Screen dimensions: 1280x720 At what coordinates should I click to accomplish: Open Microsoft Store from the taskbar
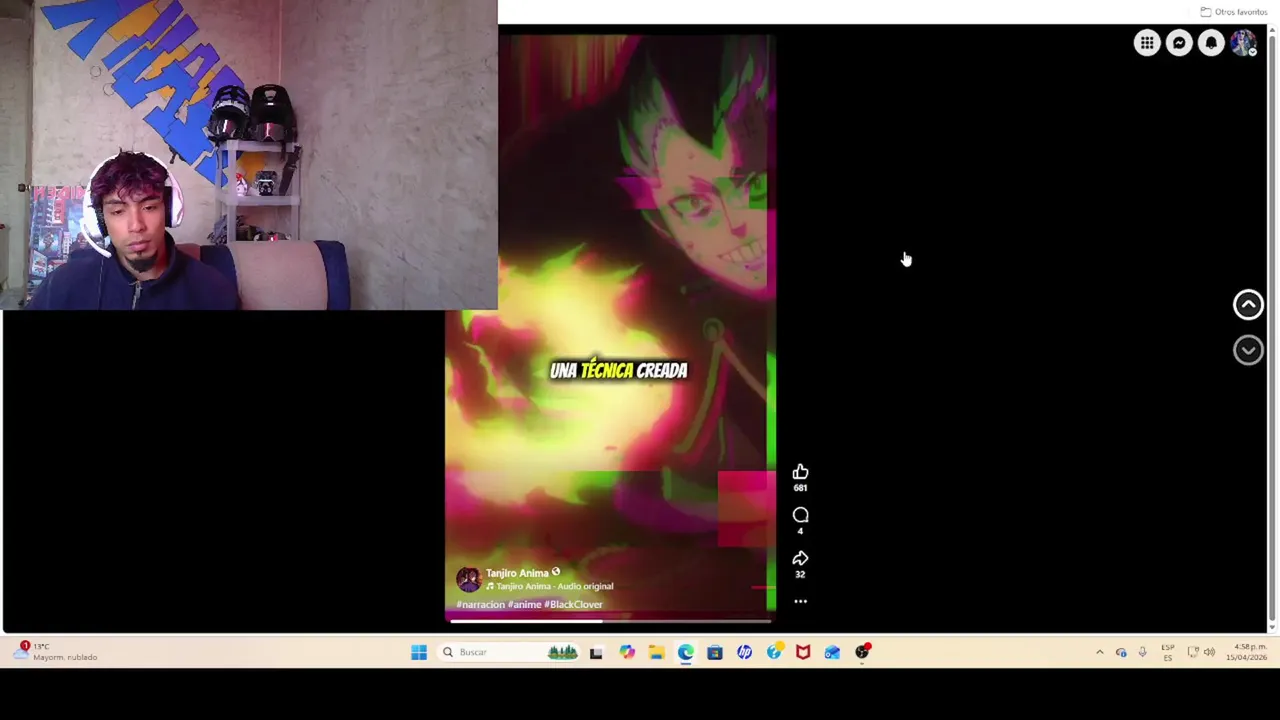(714, 652)
